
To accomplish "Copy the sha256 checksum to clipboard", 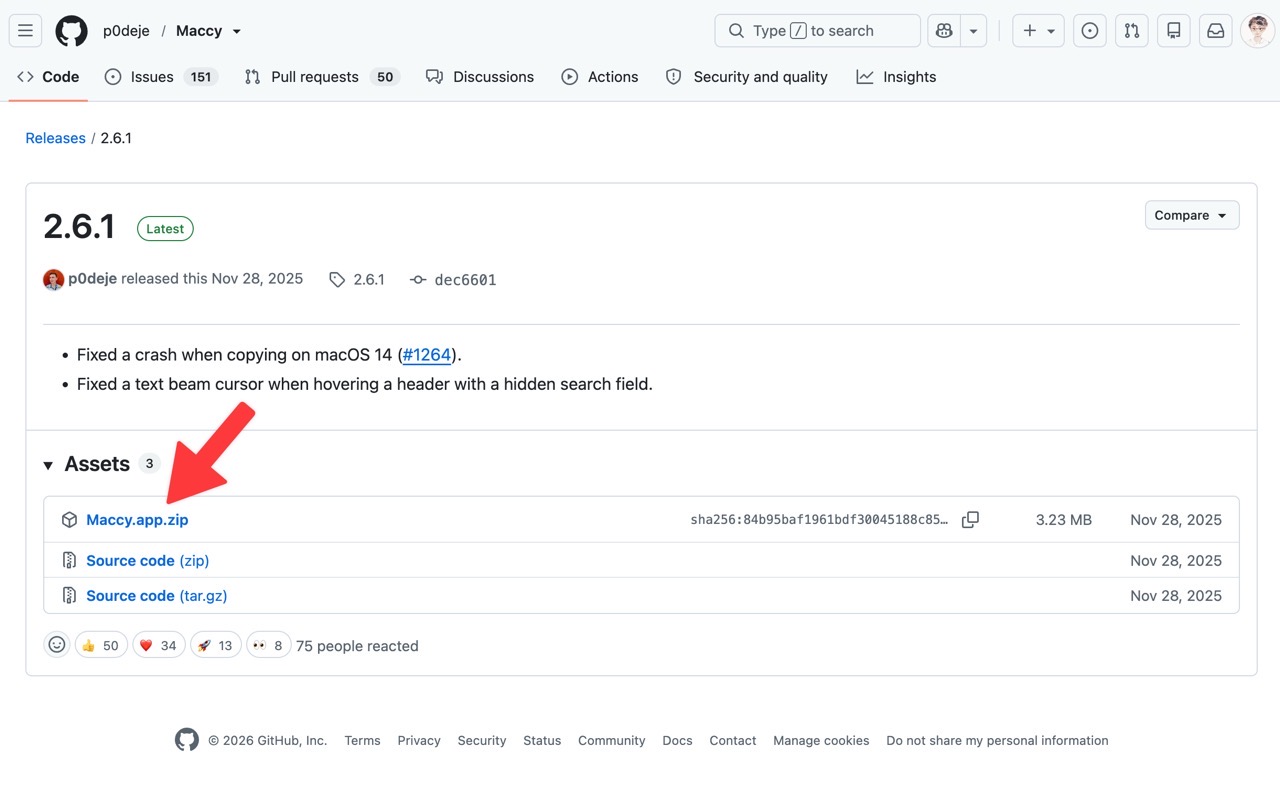I will (970, 520).
